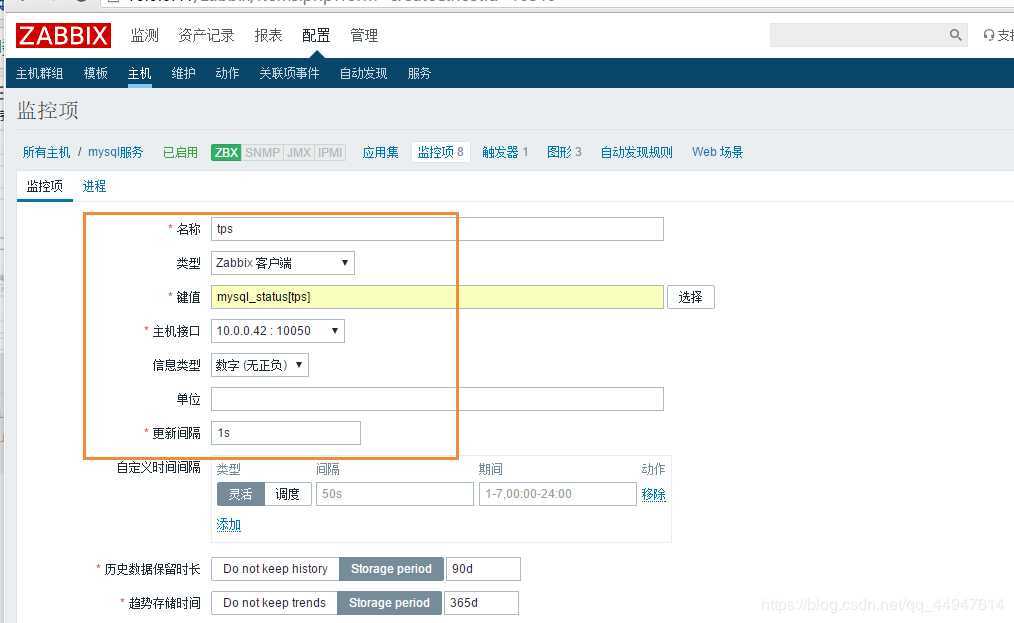The width and height of the screenshot is (1014, 623).
Task: Select the 调度 interval type
Action: click(288, 494)
